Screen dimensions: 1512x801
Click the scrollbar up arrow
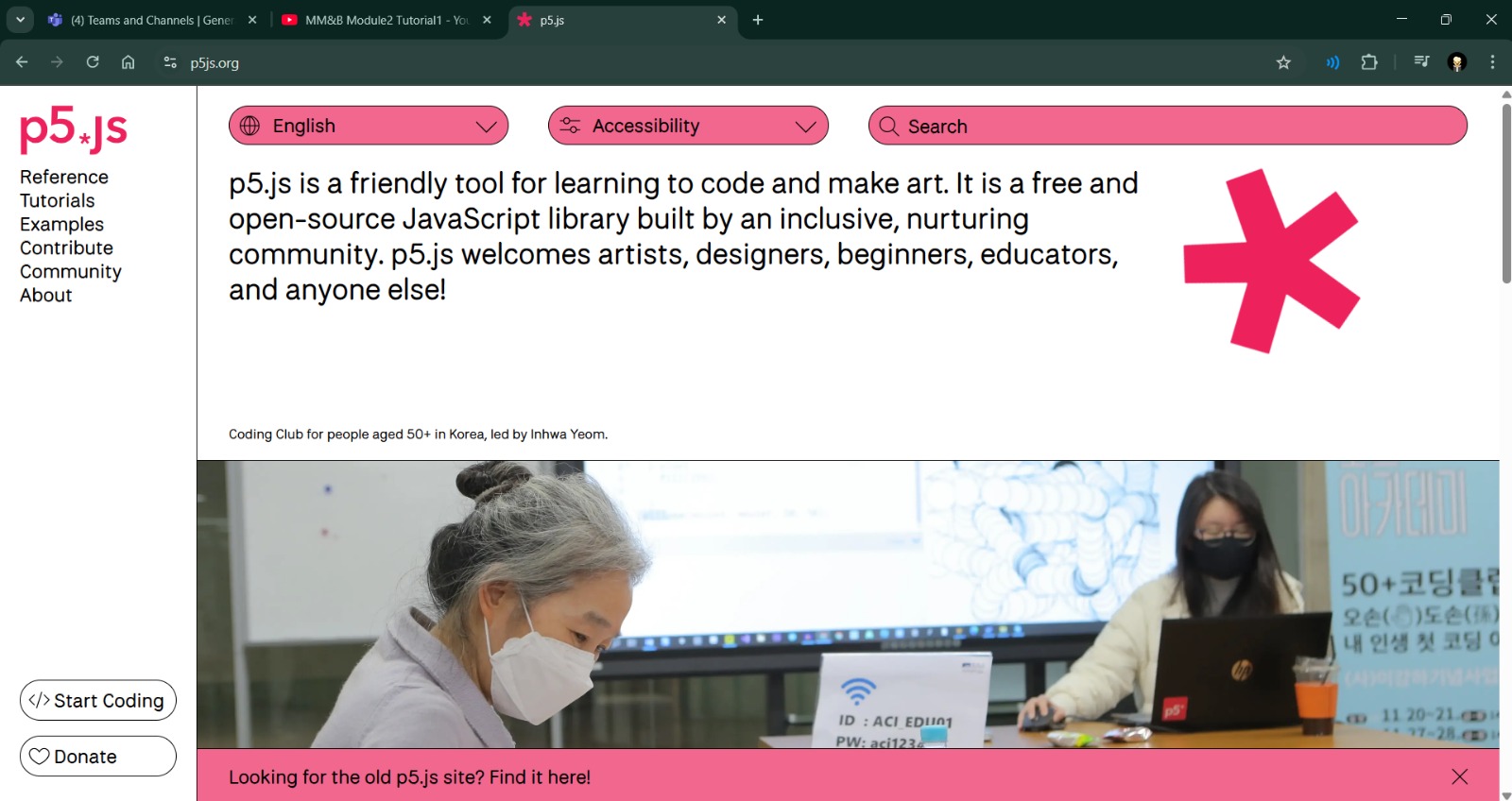1506,94
